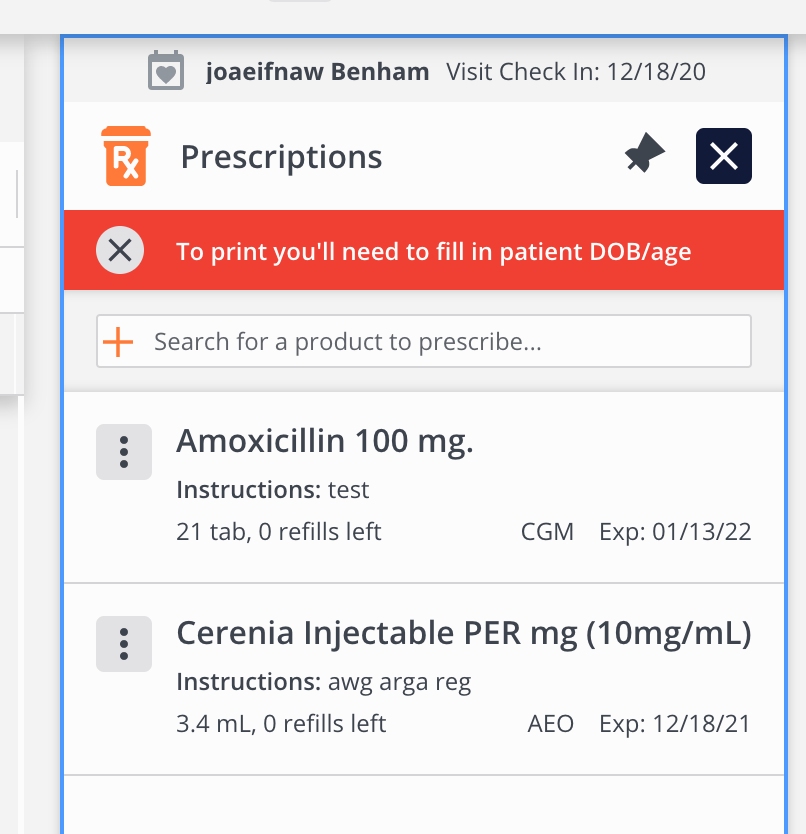806x834 pixels.
Task: Click the orange plus icon in search
Action: click(x=119, y=342)
